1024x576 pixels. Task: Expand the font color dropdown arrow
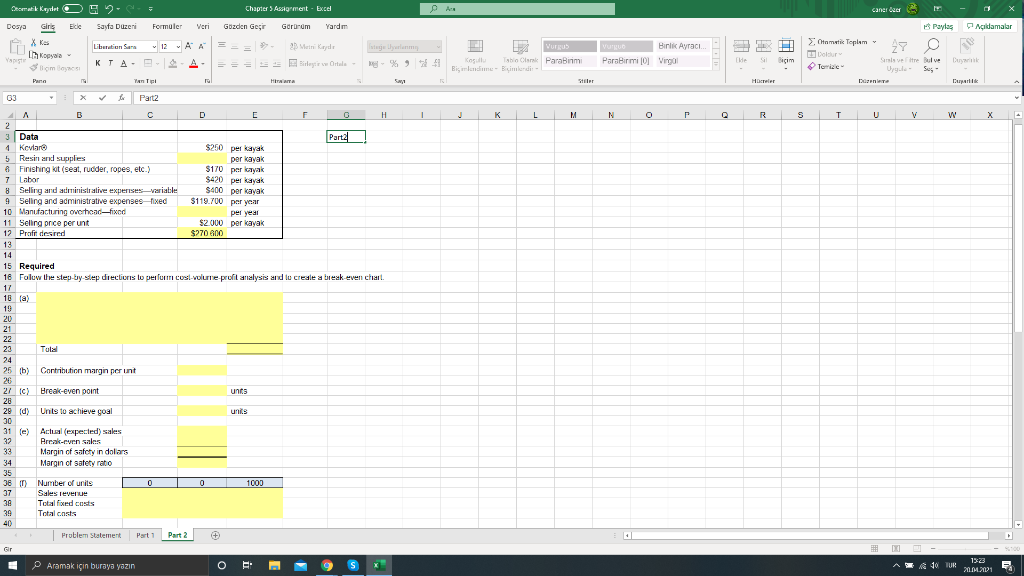coord(203,64)
